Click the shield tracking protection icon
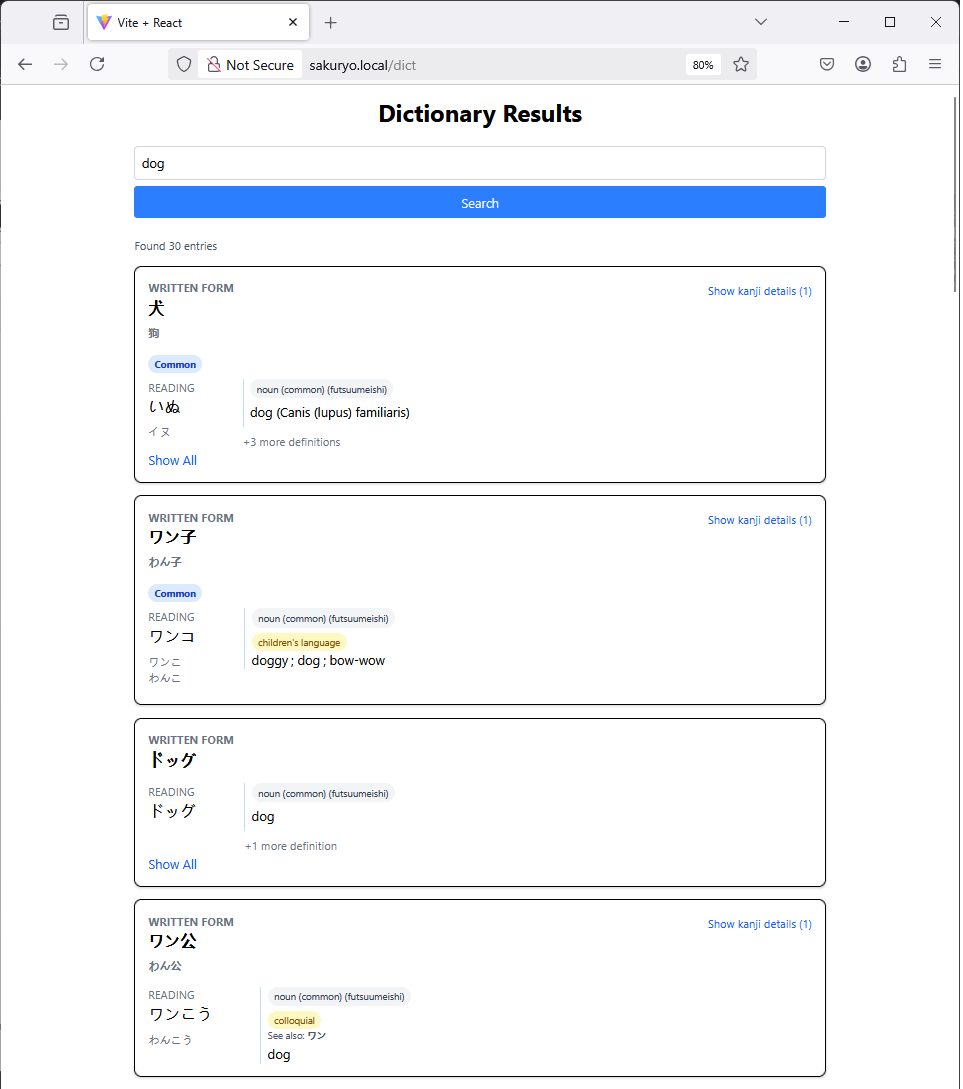This screenshot has width=963, height=1089. (184, 64)
